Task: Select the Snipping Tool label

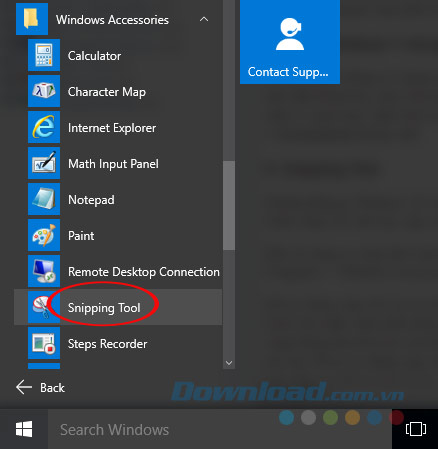Action: pyautogui.click(x=104, y=308)
